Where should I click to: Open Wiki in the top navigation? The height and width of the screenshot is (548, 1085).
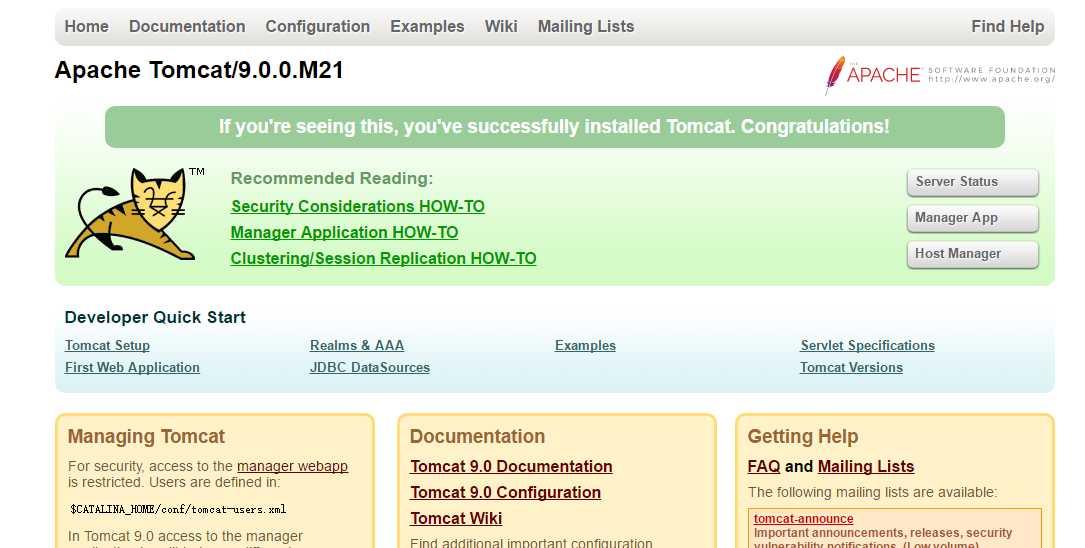click(501, 26)
